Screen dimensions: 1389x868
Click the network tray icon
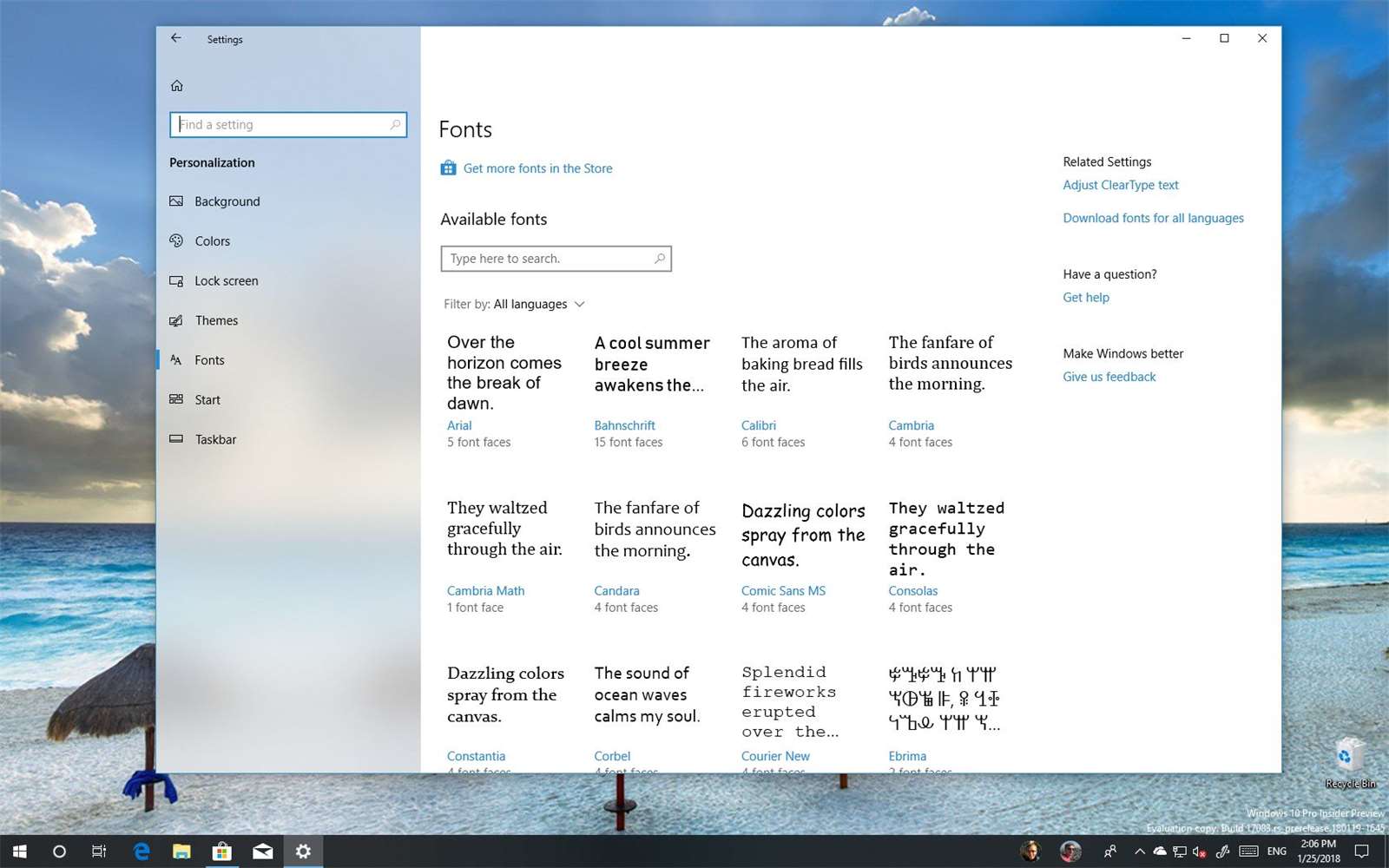pos(1180,852)
